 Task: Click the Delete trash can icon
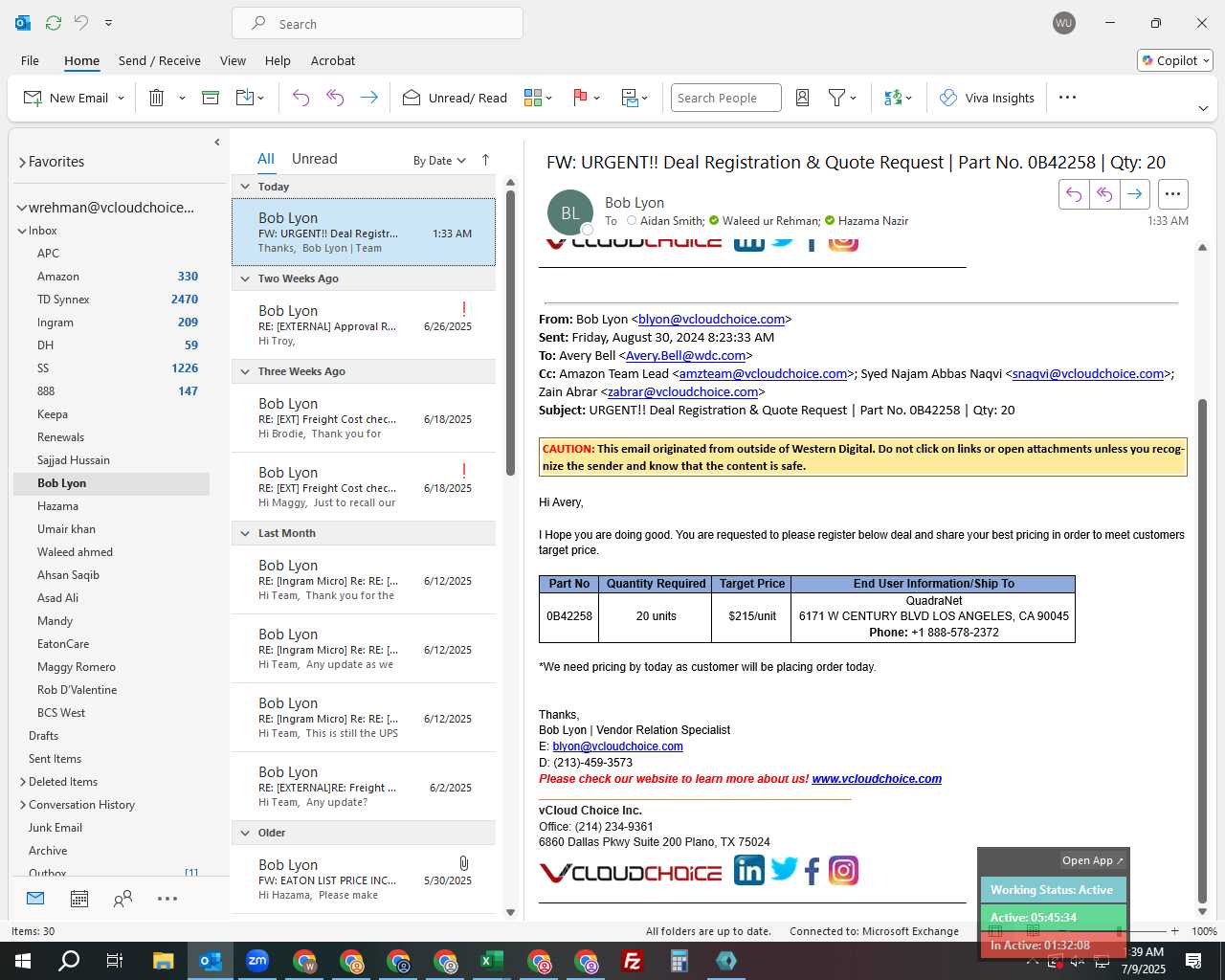157,98
